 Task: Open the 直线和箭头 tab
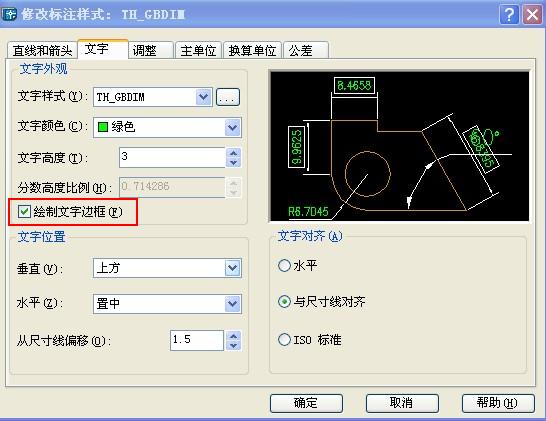[42, 50]
